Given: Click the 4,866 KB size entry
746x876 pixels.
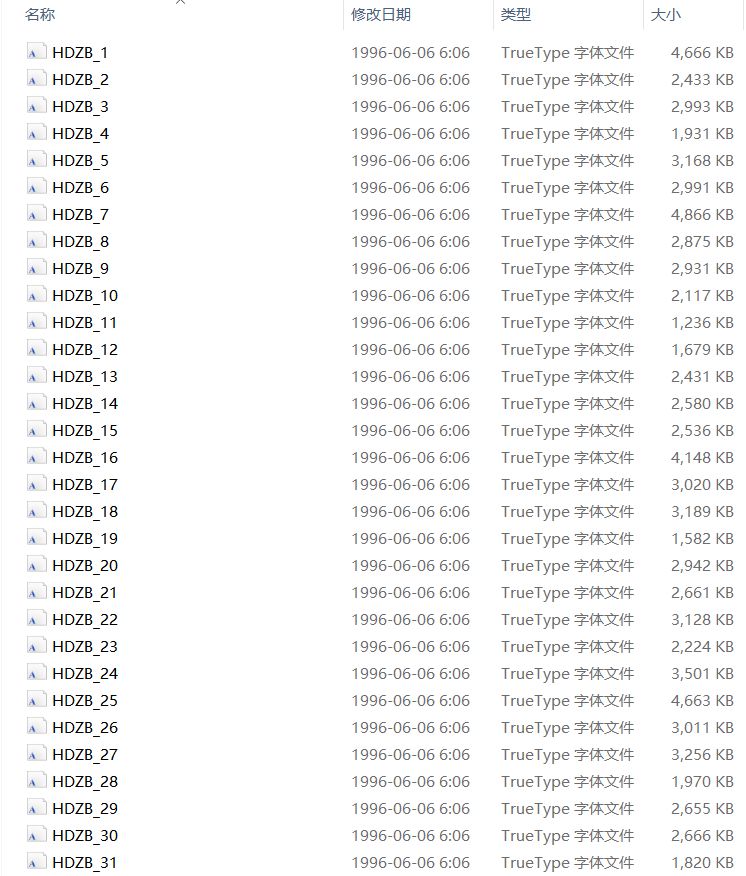Looking at the screenshot, I should [x=702, y=215].
